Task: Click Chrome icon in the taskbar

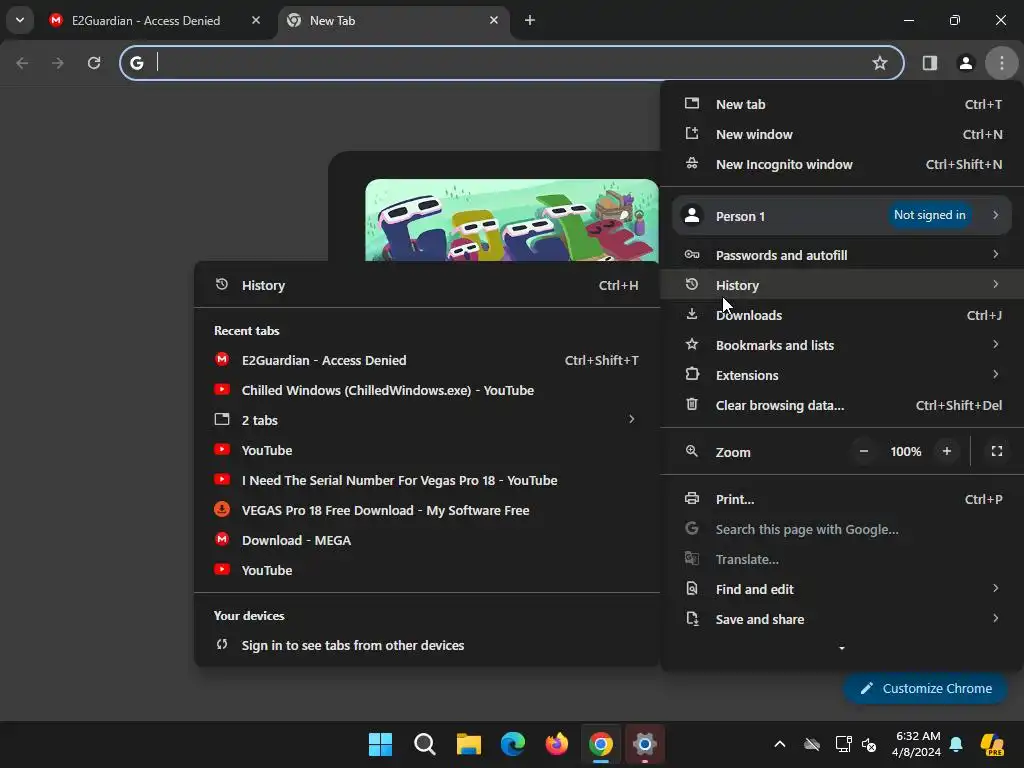Action: pyautogui.click(x=601, y=744)
